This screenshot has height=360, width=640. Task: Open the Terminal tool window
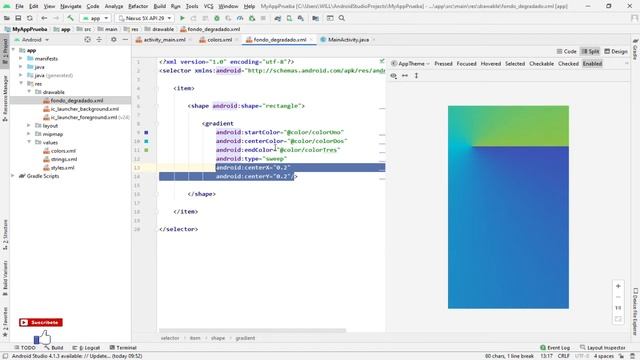coord(123,348)
